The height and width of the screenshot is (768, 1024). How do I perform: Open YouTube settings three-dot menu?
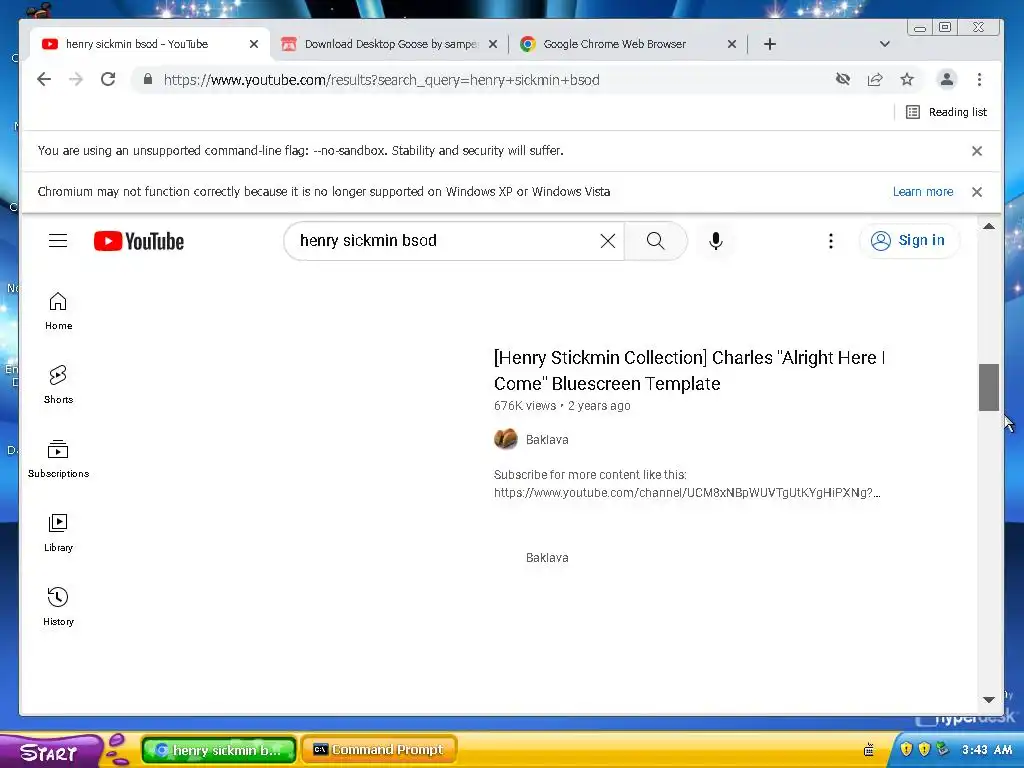click(x=831, y=241)
